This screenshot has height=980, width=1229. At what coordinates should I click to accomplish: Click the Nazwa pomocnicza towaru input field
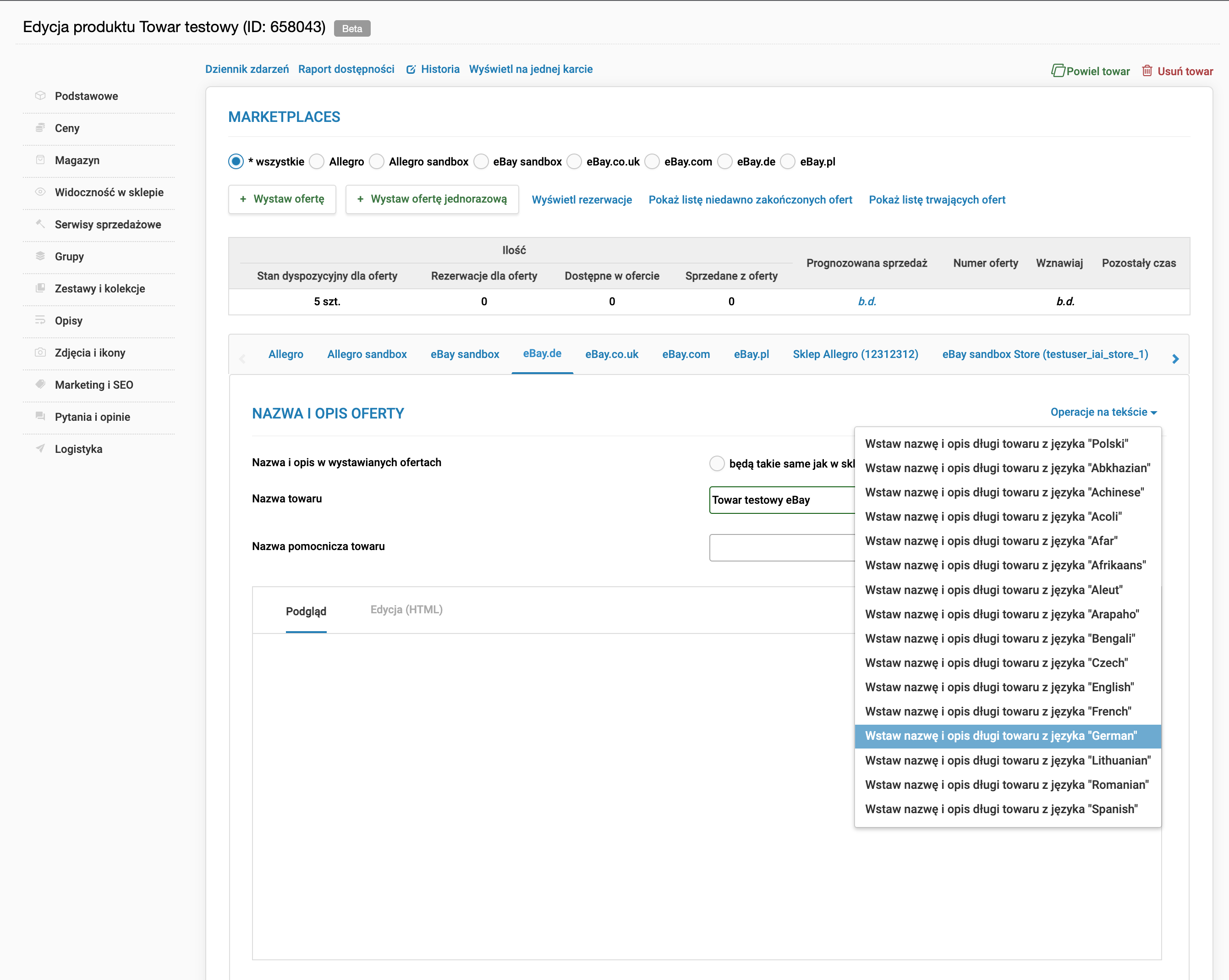782,547
